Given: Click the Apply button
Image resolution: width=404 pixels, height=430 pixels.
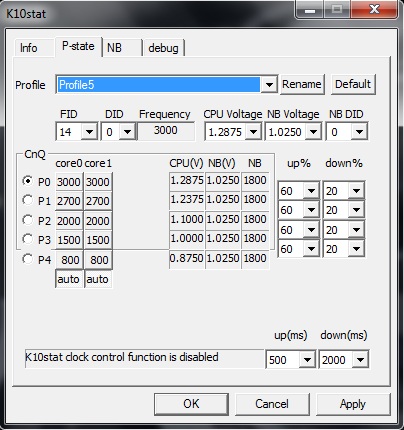Looking at the screenshot, I should click(x=353, y=404).
